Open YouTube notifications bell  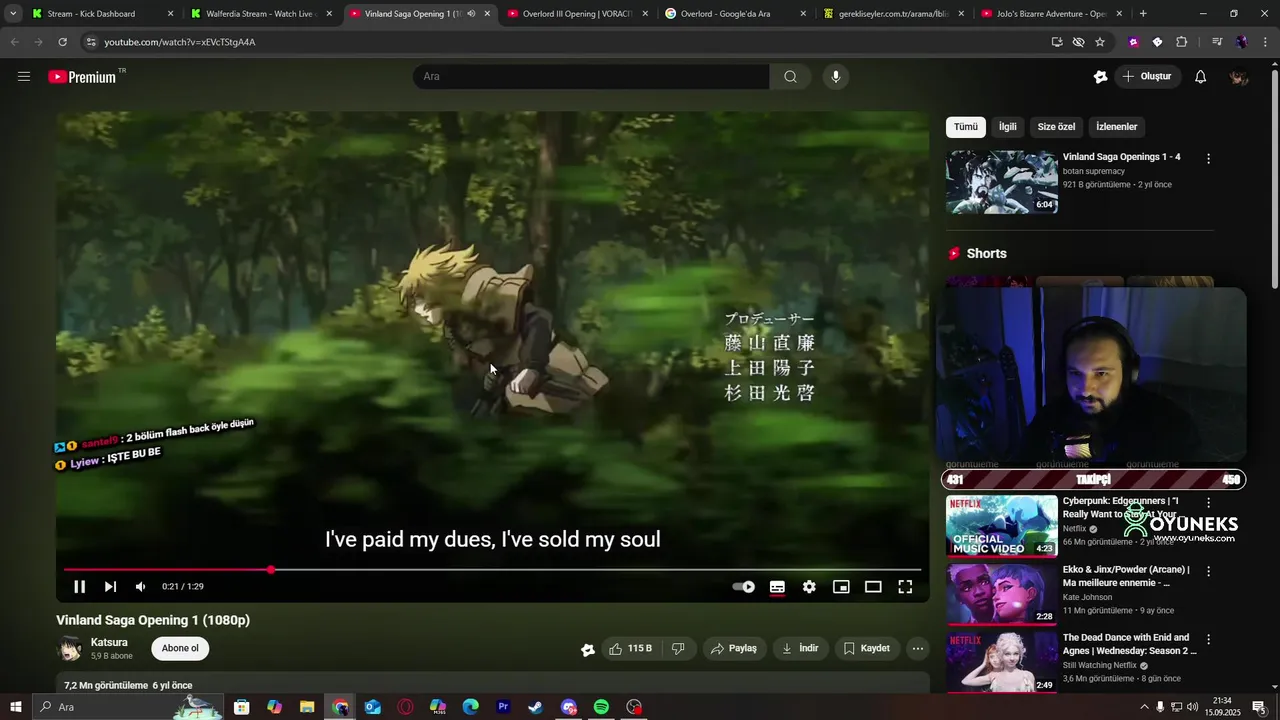coord(1201,77)
